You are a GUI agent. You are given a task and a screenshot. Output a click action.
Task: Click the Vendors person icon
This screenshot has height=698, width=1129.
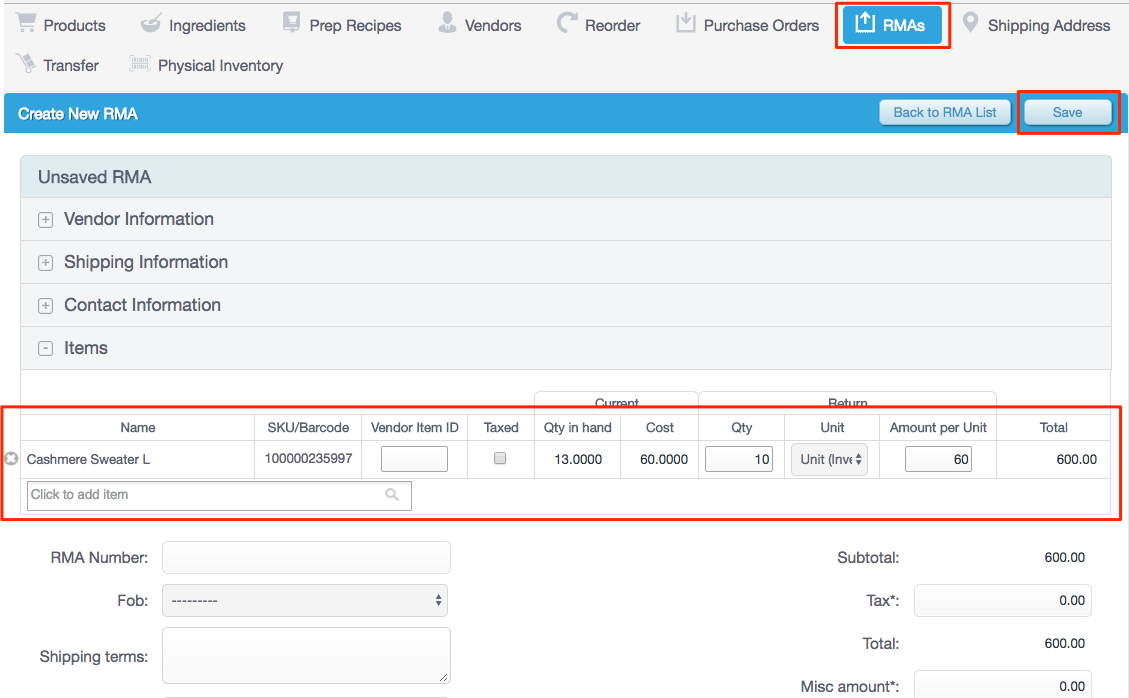point(447,24)
